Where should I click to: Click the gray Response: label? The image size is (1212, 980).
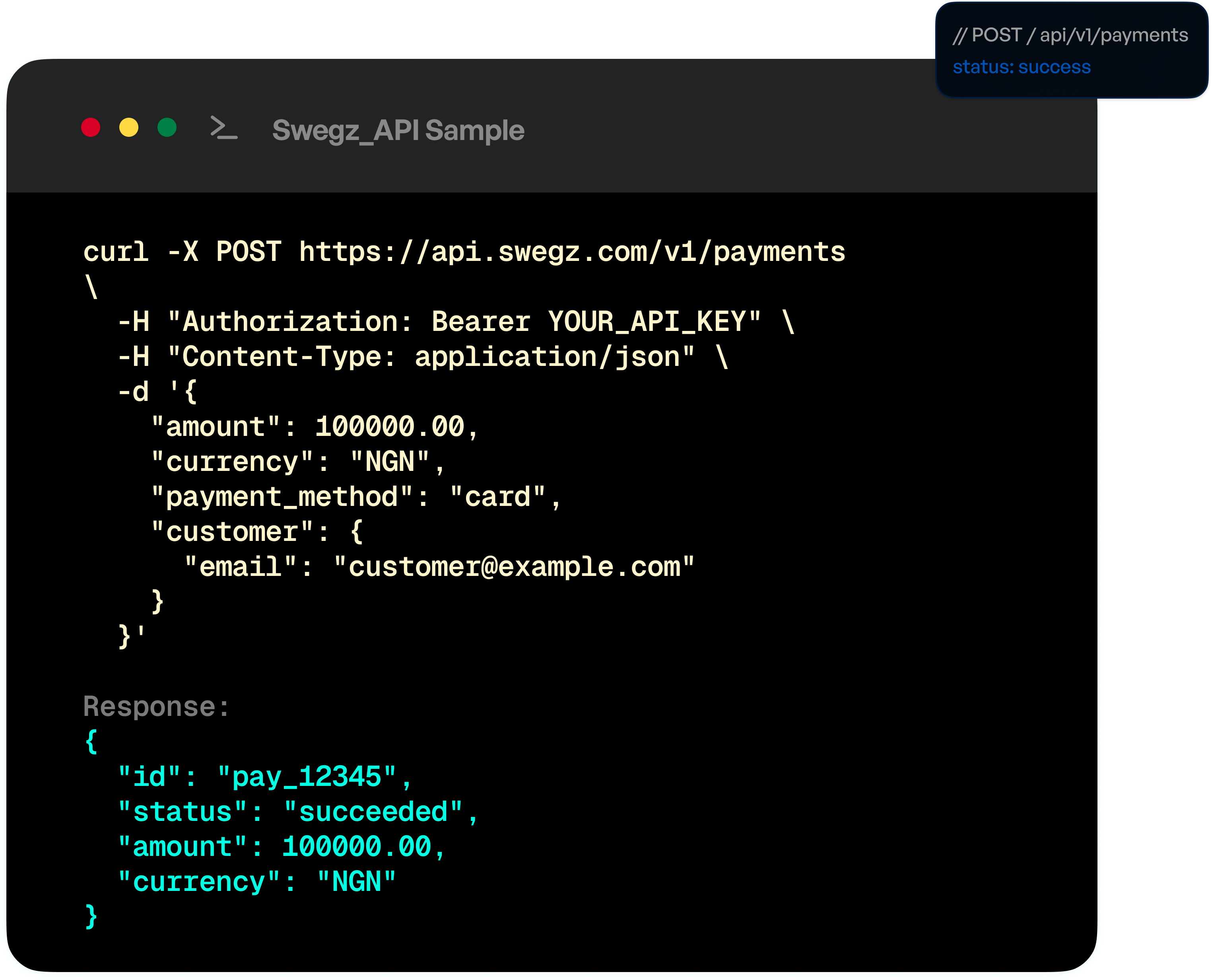(156, 706)
